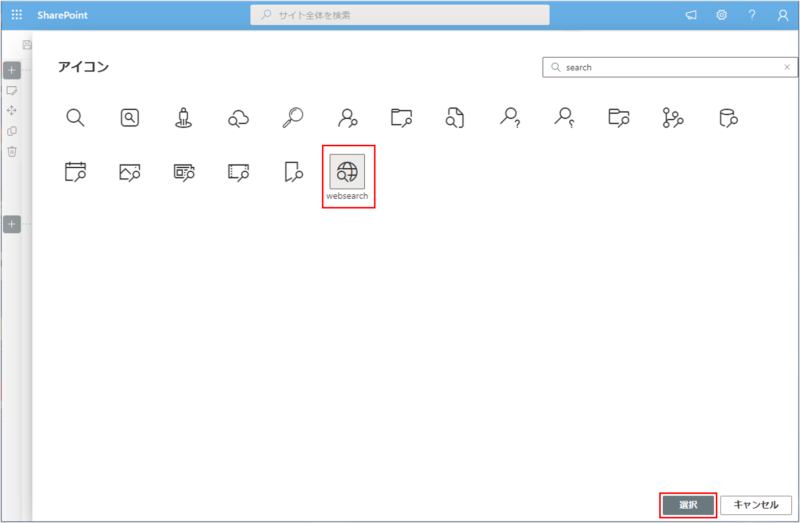The image size is (800, 523).
Task: Pick the basic magnifying glass search icon
Action: tap(76, 118)
